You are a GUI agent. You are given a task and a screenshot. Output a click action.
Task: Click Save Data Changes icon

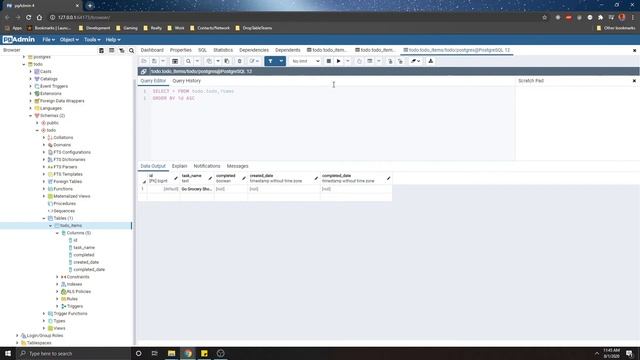175,61
